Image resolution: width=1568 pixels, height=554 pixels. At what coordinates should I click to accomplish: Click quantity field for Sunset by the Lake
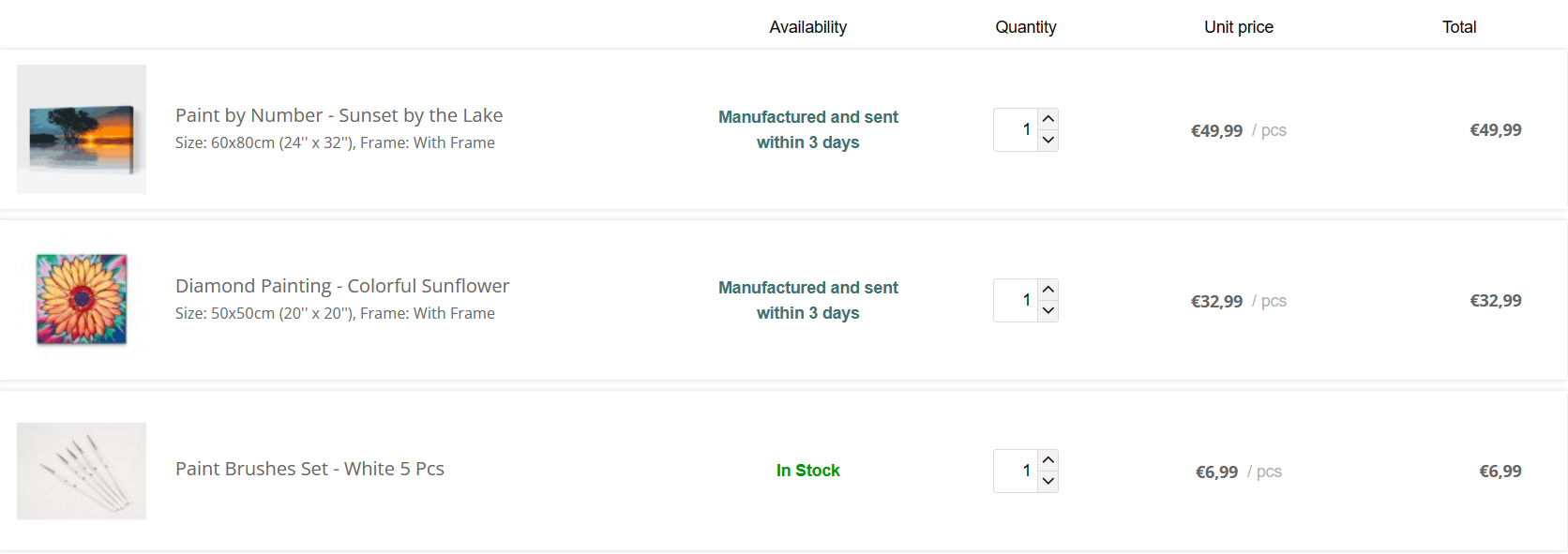[x=1016, y=129]
